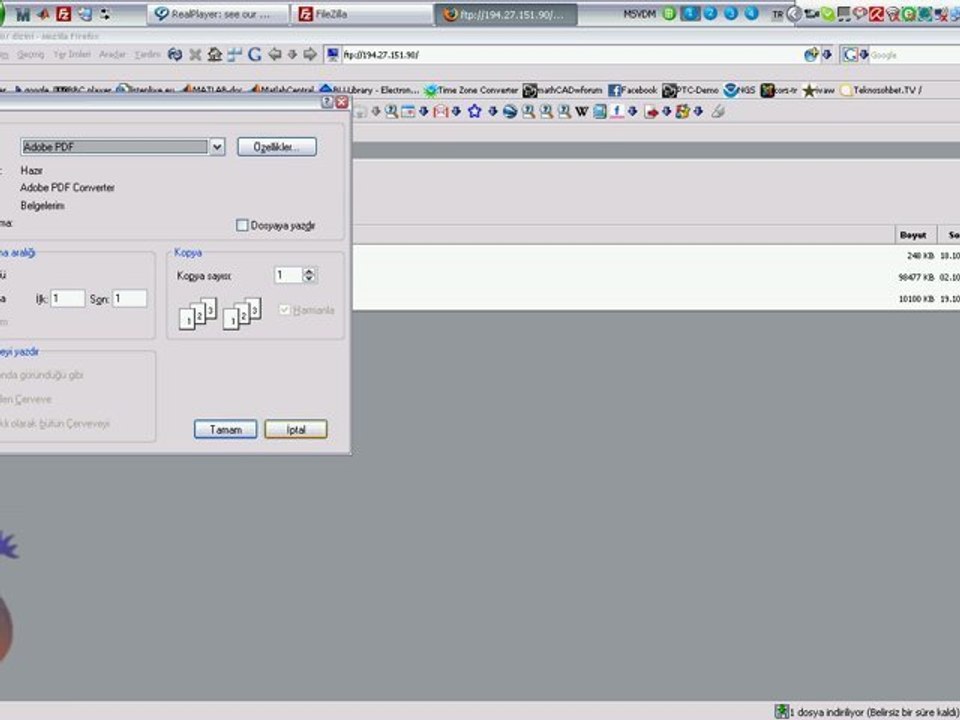This screenshot has width=960, height=720.
Task: Click the 248 KB size cell
Action: tap(920, 256)
